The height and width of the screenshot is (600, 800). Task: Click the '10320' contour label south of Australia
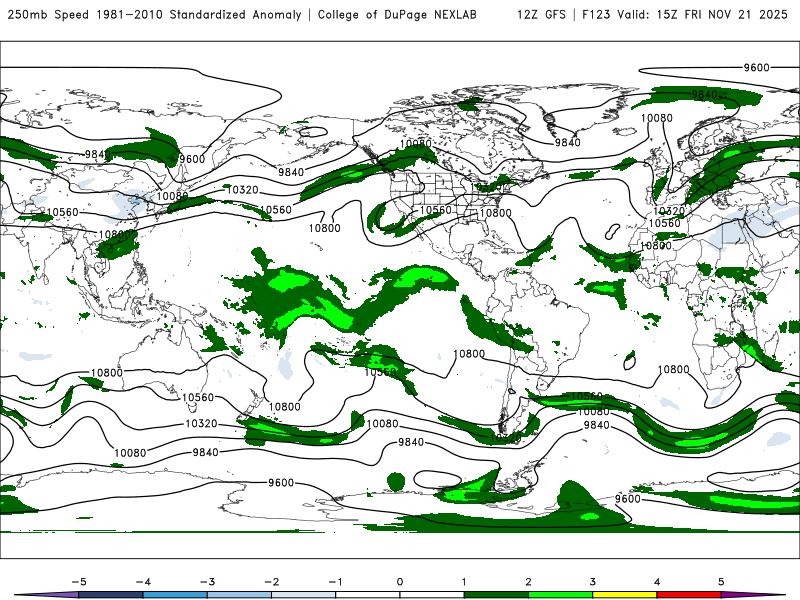[x=201, y=423]
